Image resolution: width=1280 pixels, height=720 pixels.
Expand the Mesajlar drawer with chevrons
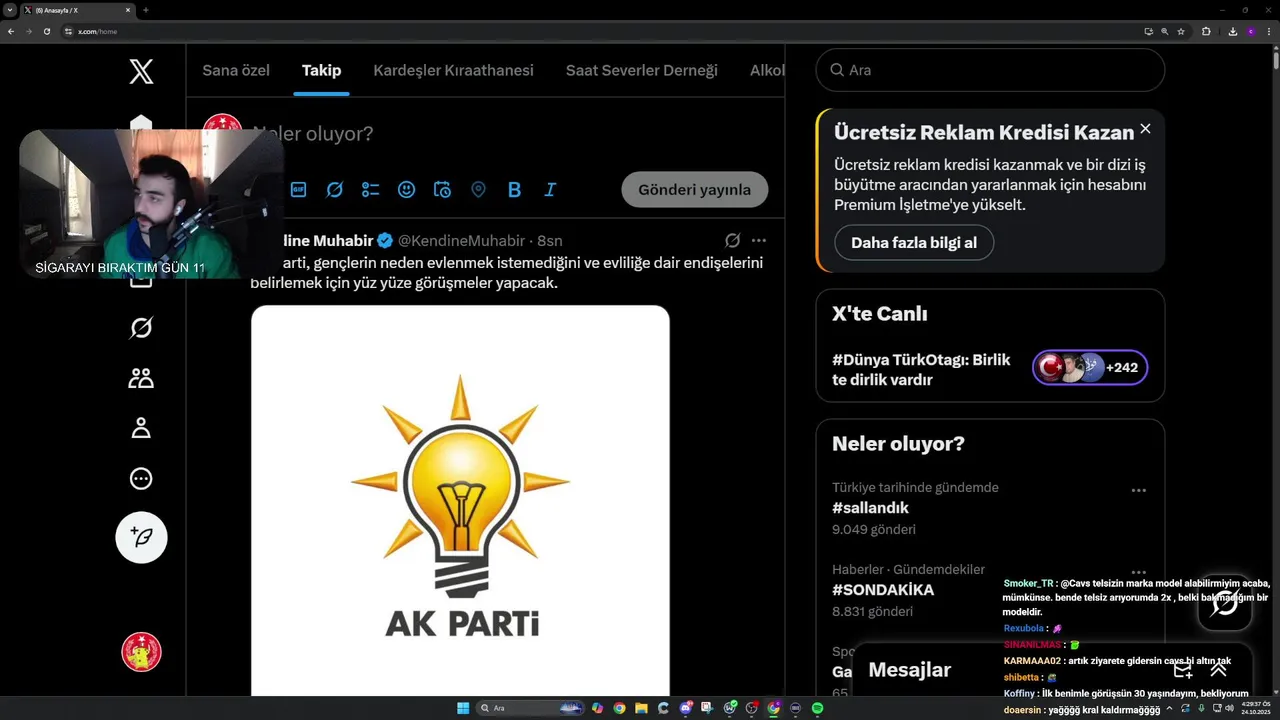point(1218,670)
